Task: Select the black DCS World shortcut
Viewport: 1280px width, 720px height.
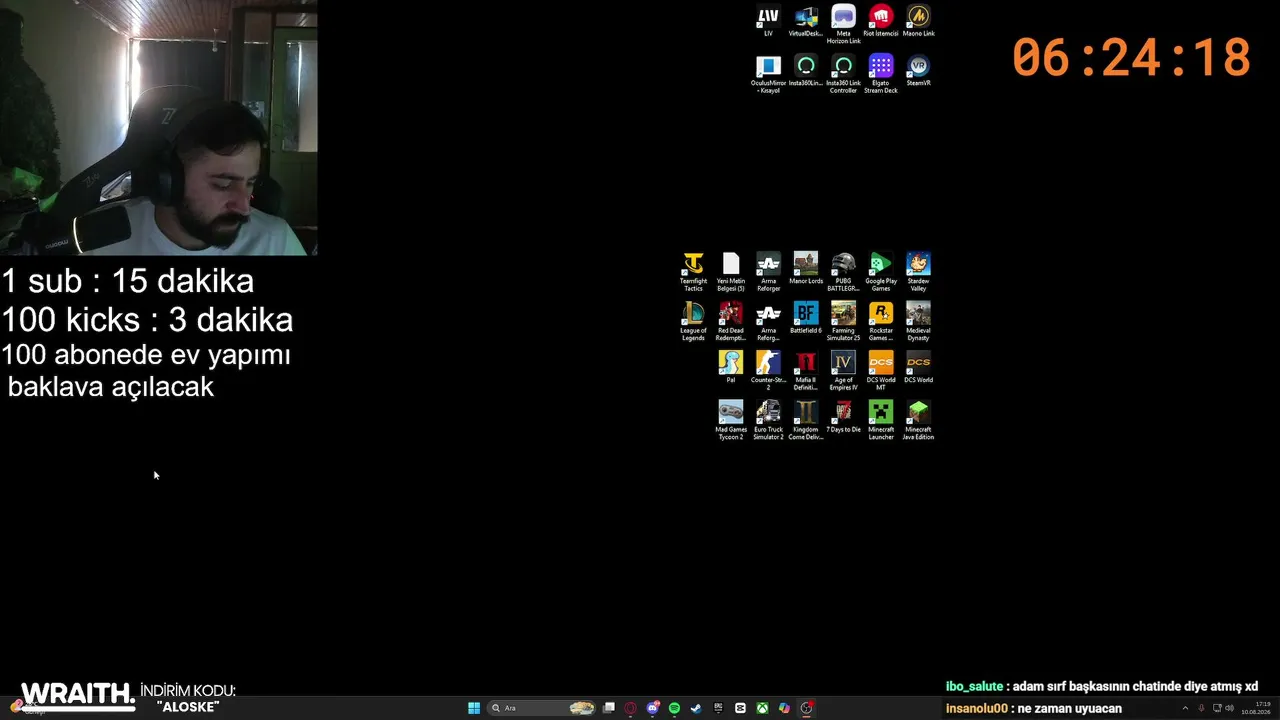Action: point(918,367)
